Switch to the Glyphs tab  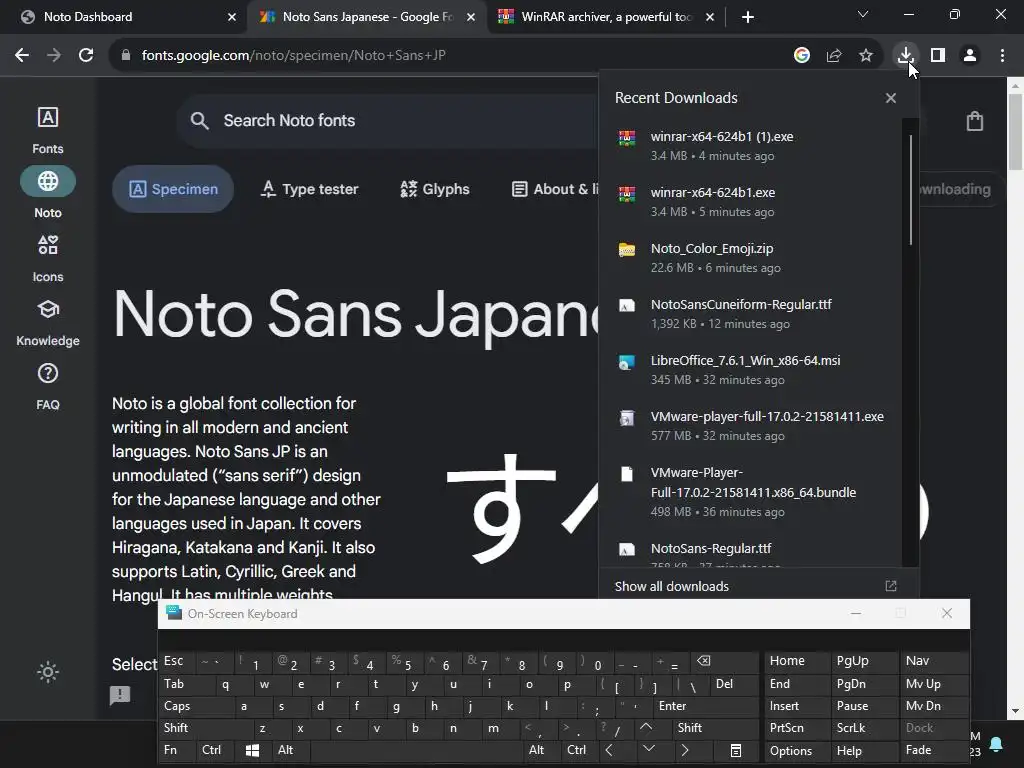pos(435,189)
